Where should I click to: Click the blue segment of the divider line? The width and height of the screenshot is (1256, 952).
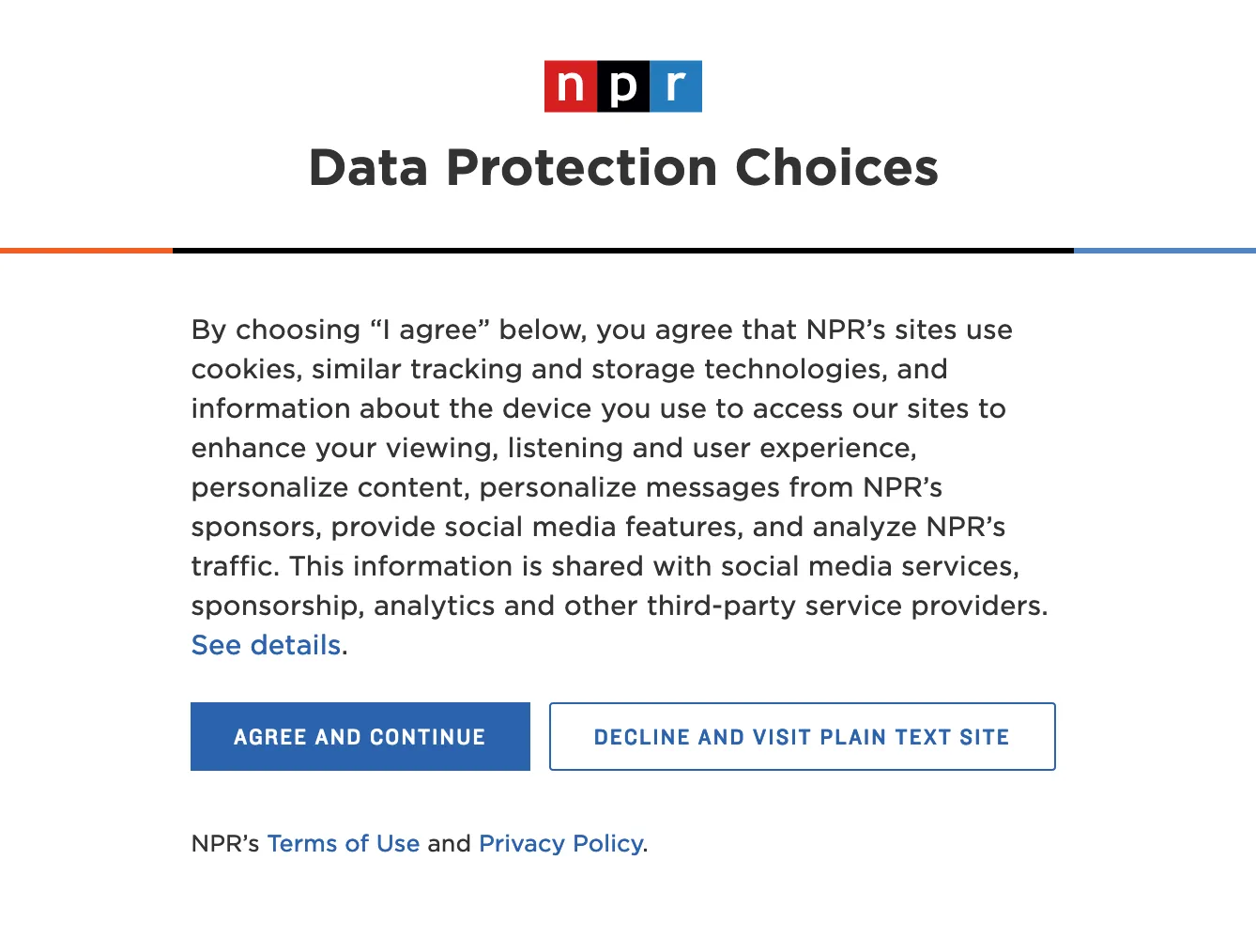[1164, 251]
